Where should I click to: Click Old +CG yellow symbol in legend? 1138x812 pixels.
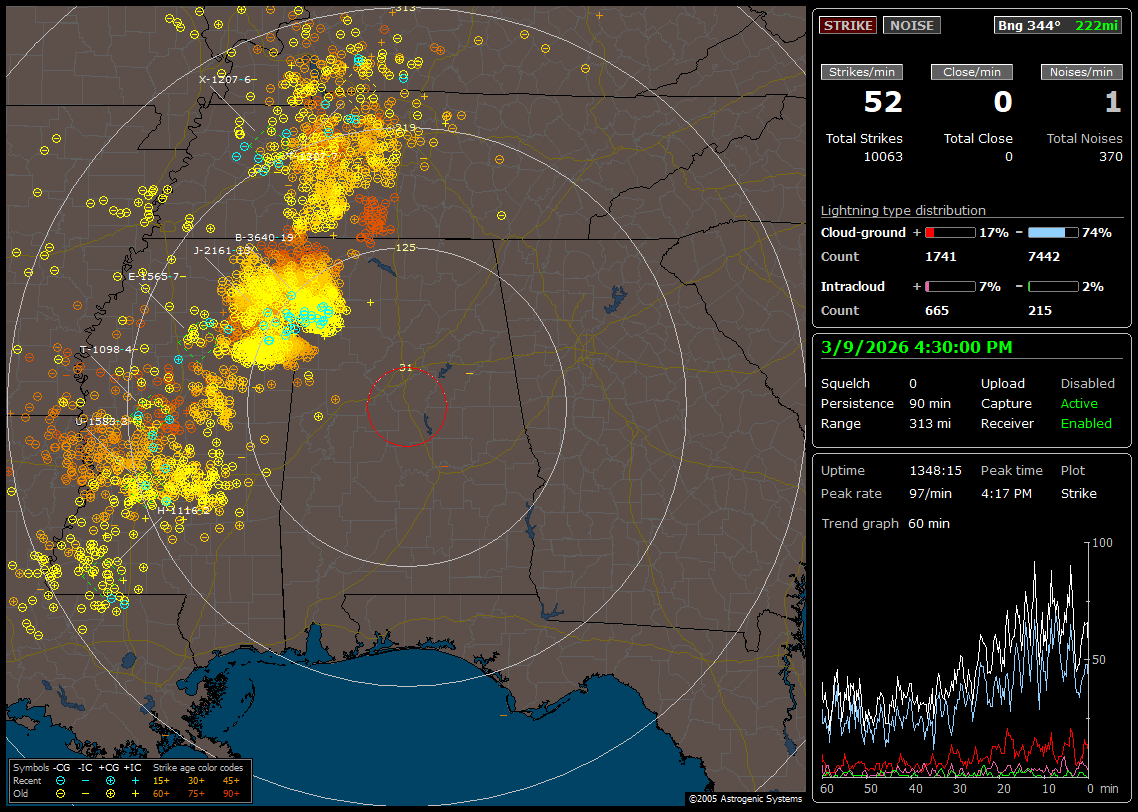point(110,793)
